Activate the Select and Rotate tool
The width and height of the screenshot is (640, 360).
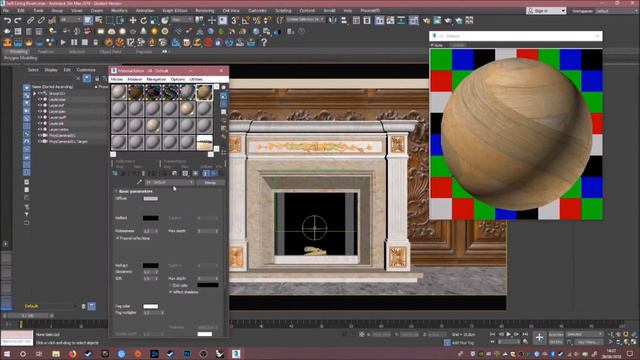[144, 20]
